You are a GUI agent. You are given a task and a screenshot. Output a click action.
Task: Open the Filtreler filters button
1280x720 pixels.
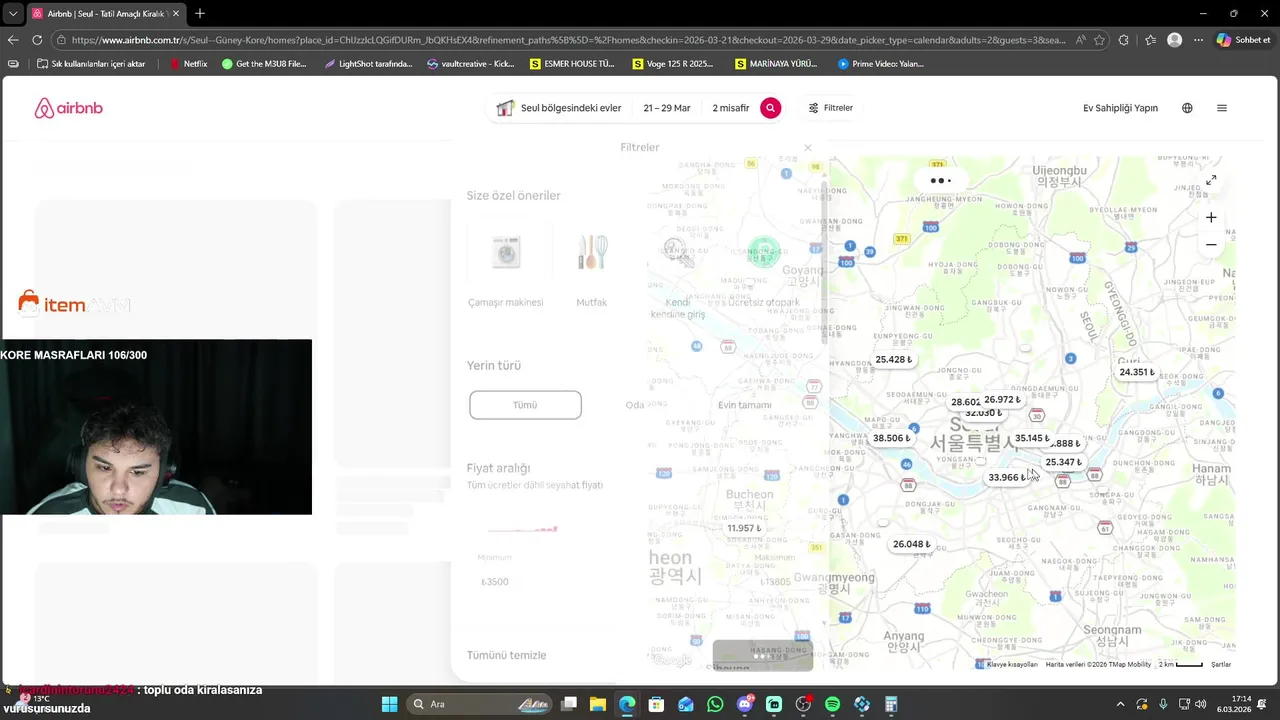(830, 108)
